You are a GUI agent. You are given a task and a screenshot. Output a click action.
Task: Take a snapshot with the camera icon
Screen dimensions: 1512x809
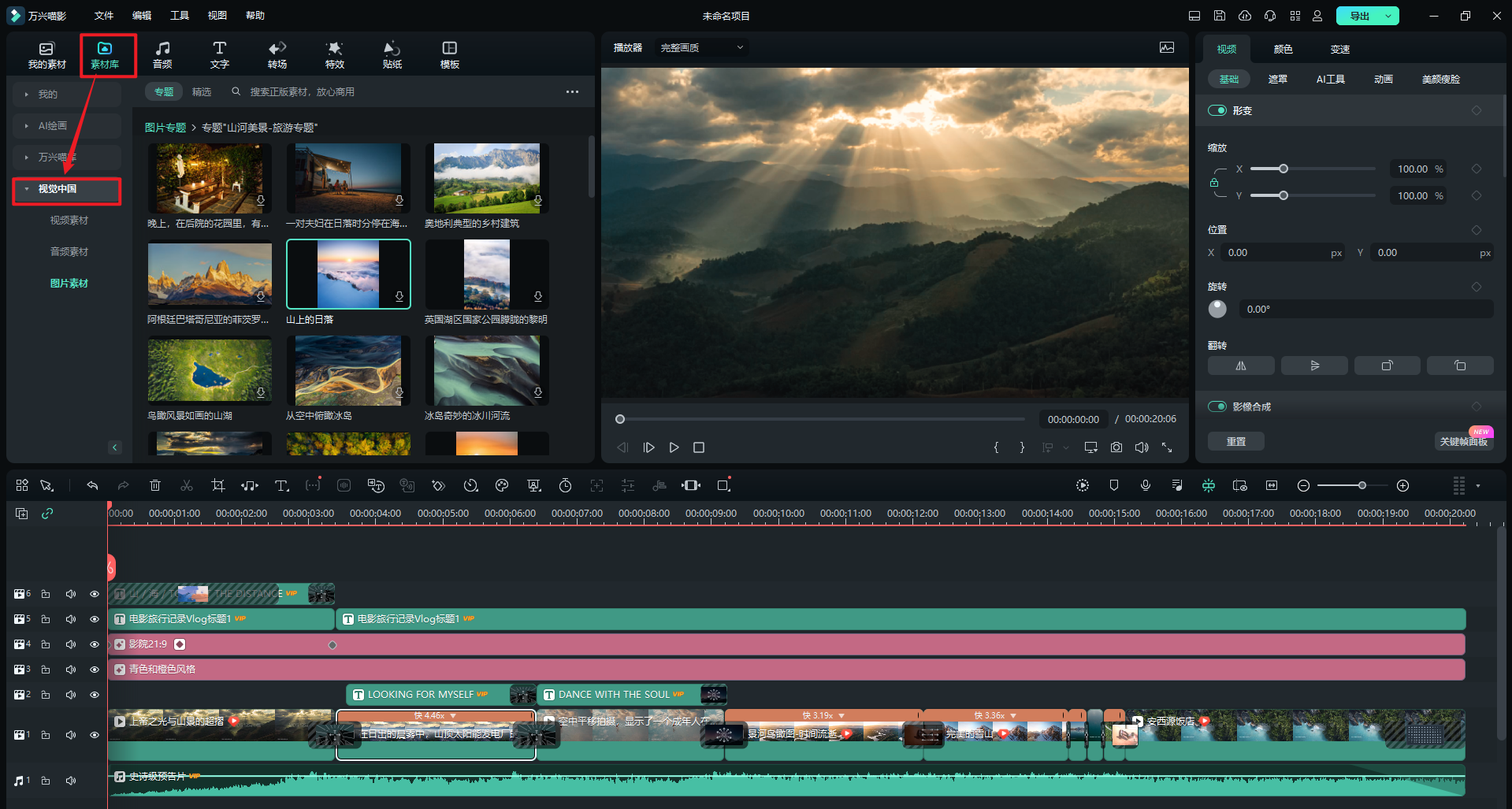coord(1116,447)
